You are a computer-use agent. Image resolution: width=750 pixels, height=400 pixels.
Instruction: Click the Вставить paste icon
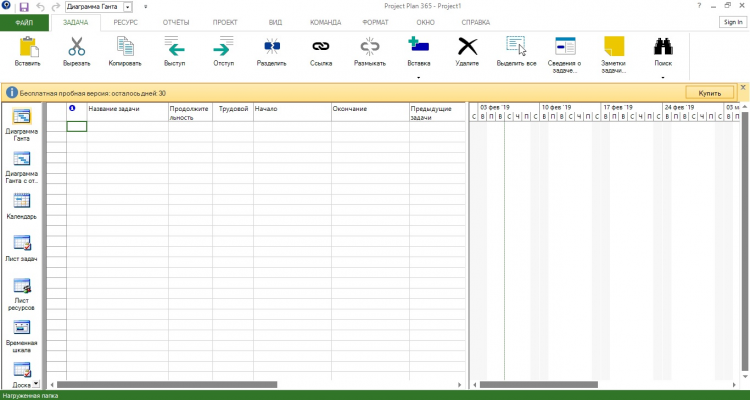28,47
